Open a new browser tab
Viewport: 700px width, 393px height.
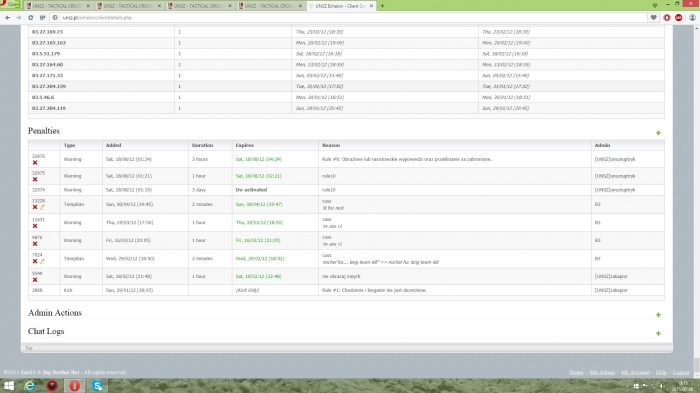pyautogui.click(x=382, y=6)
